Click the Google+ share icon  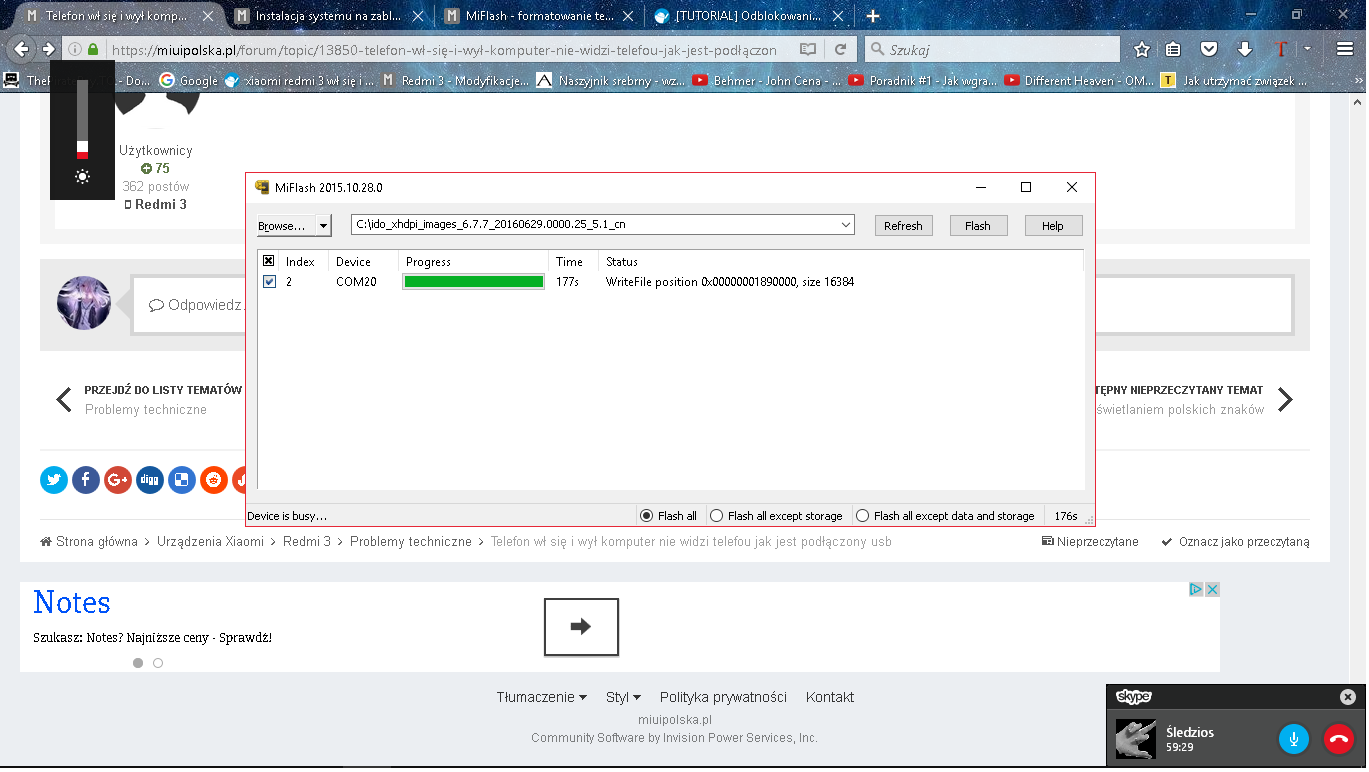click(x=118, y=480)
